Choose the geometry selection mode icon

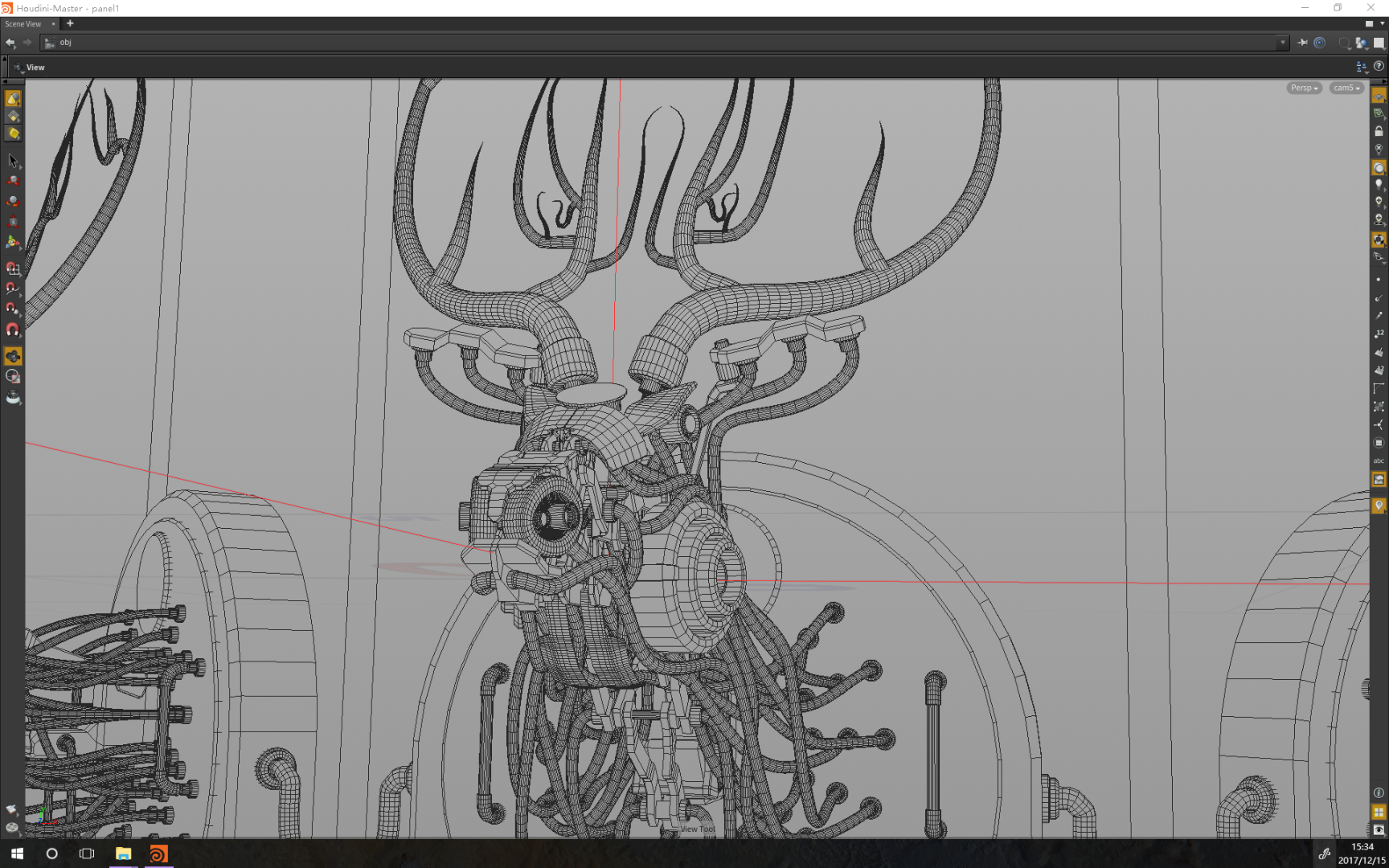(x=13, y=117)
